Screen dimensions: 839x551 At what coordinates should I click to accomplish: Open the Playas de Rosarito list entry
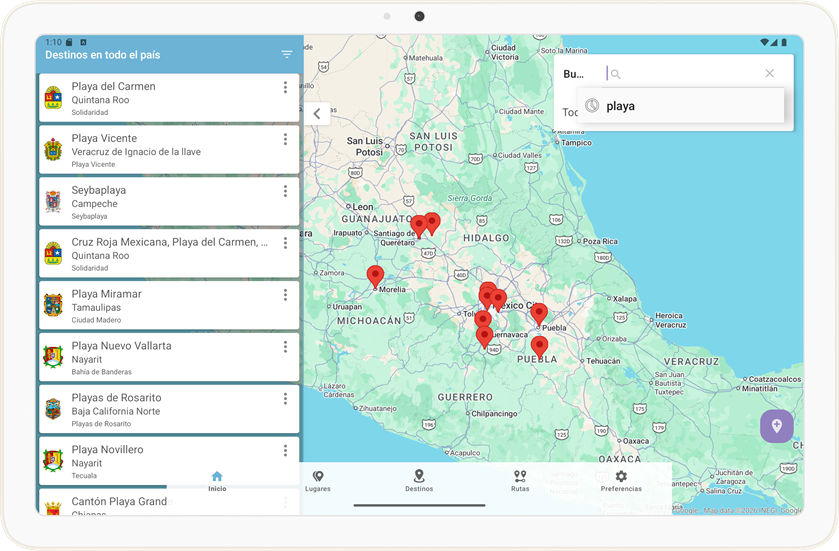point(169,409)
